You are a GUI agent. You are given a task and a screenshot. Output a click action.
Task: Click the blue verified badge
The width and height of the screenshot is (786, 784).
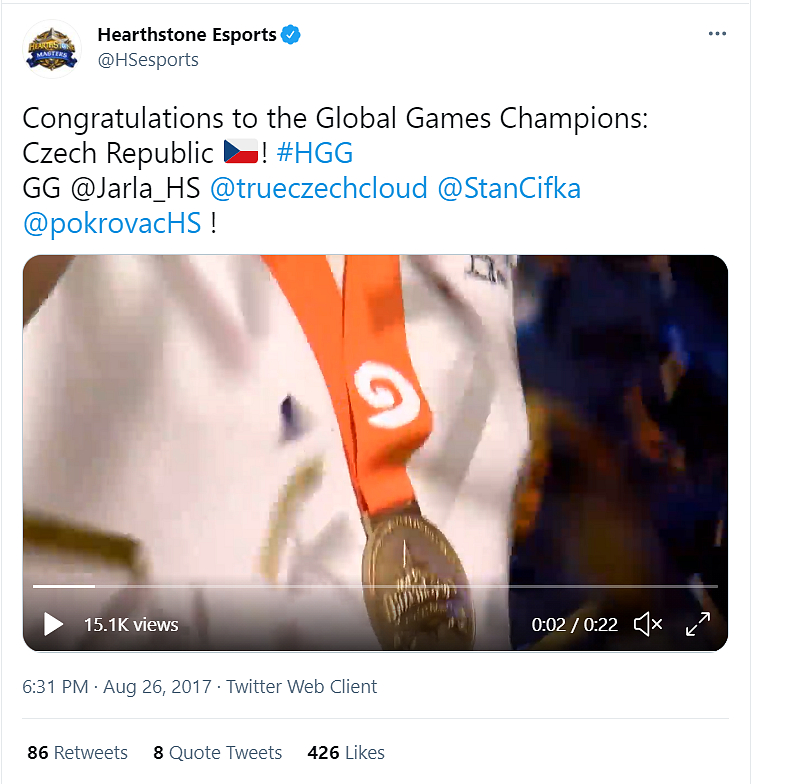(291, 35)
